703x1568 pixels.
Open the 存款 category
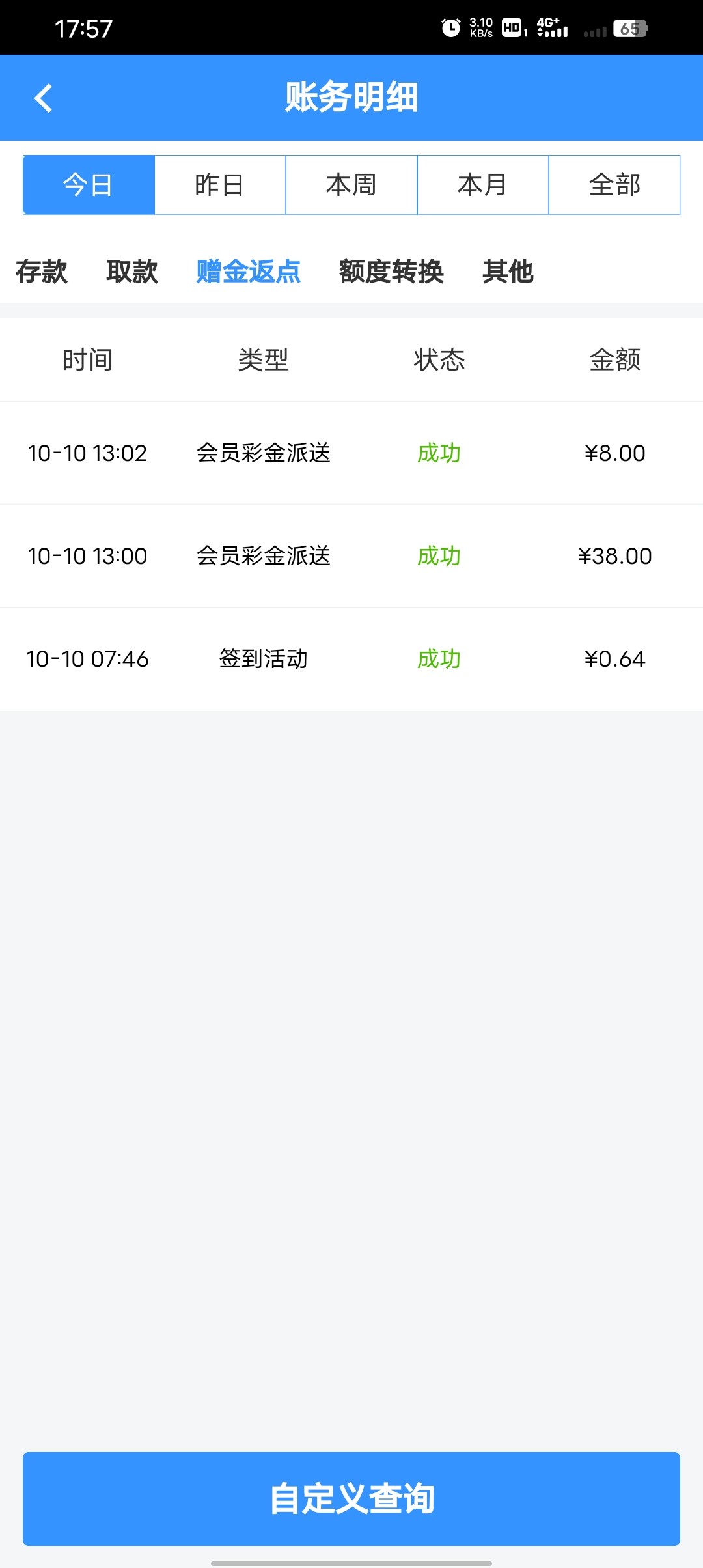(x=42, y=272)
